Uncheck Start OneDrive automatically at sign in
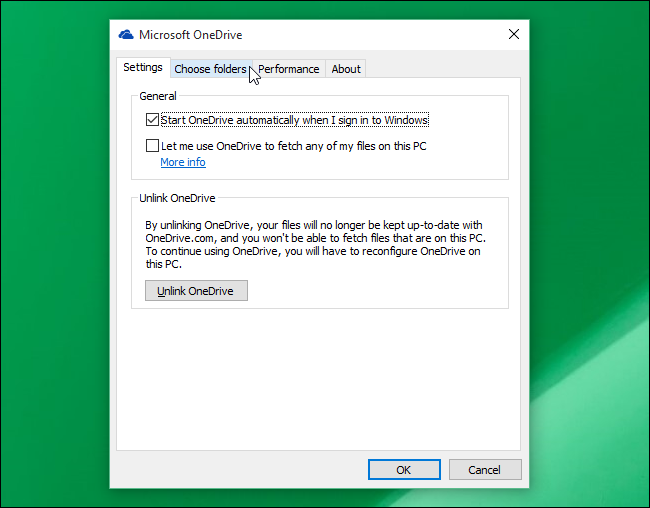The height and width of the screenshot is (508, 650). pyautogui.click(x=152, y=120)
